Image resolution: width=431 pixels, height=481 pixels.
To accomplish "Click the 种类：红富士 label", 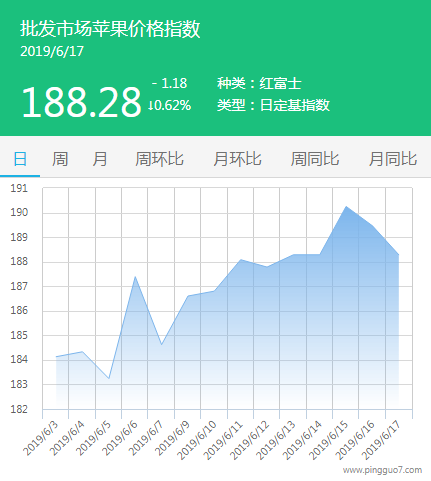I will (259, 83).
